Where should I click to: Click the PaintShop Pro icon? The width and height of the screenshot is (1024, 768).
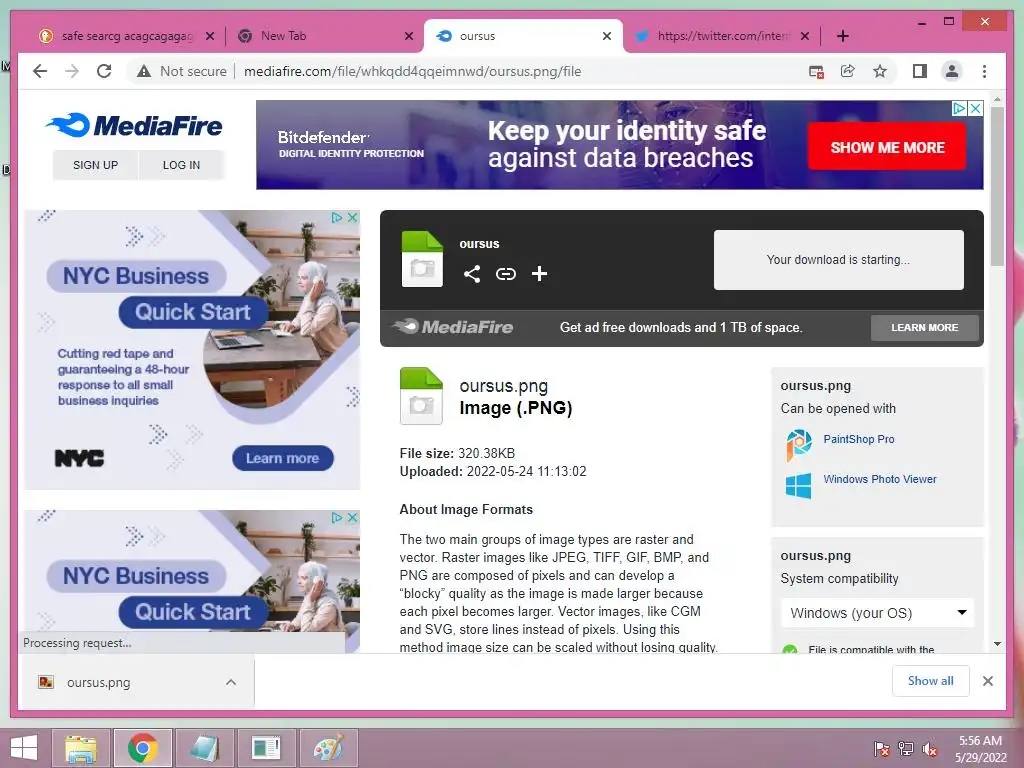(799, 445)
